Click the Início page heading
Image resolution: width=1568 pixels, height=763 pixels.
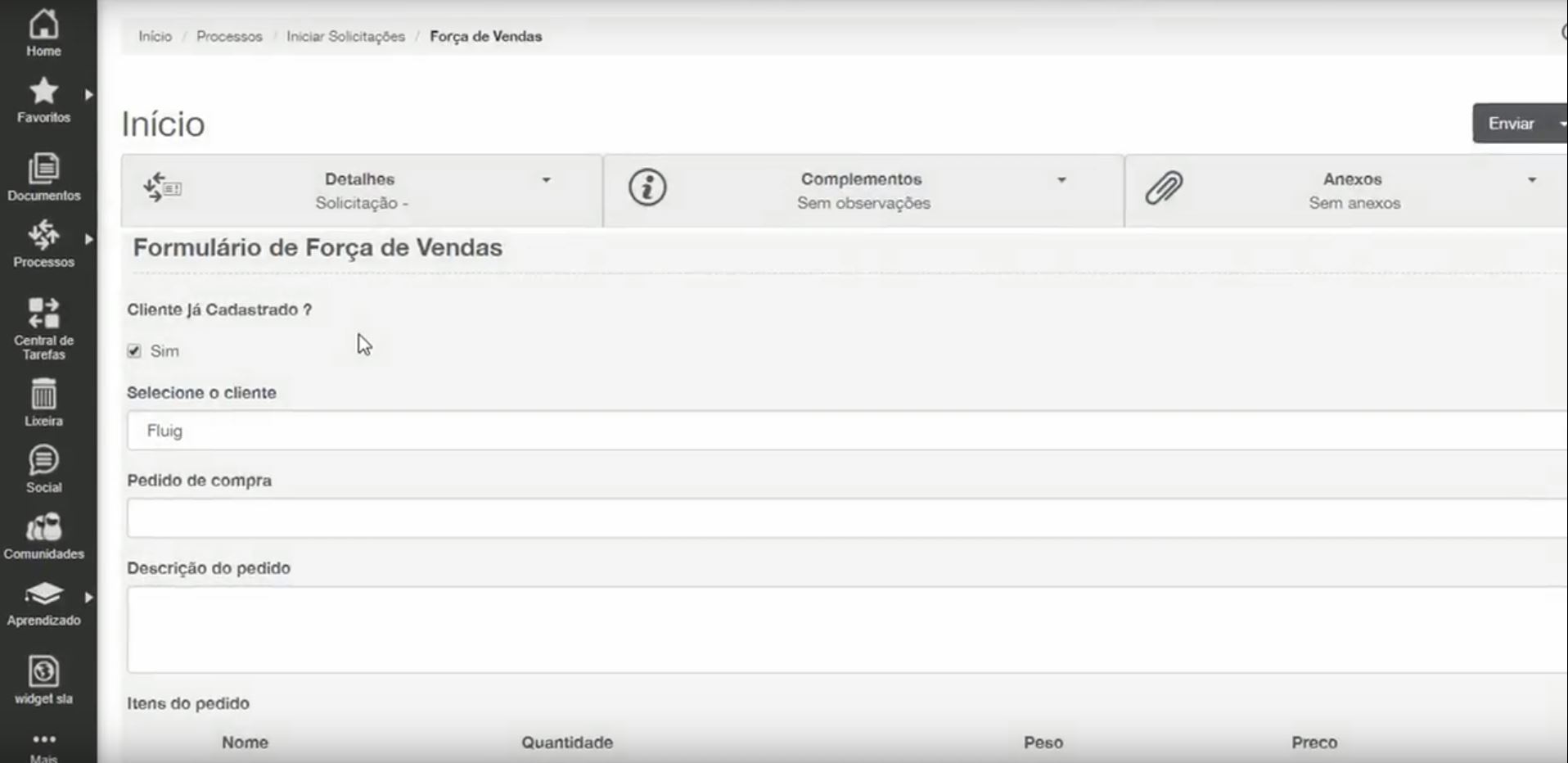(163, 124)
